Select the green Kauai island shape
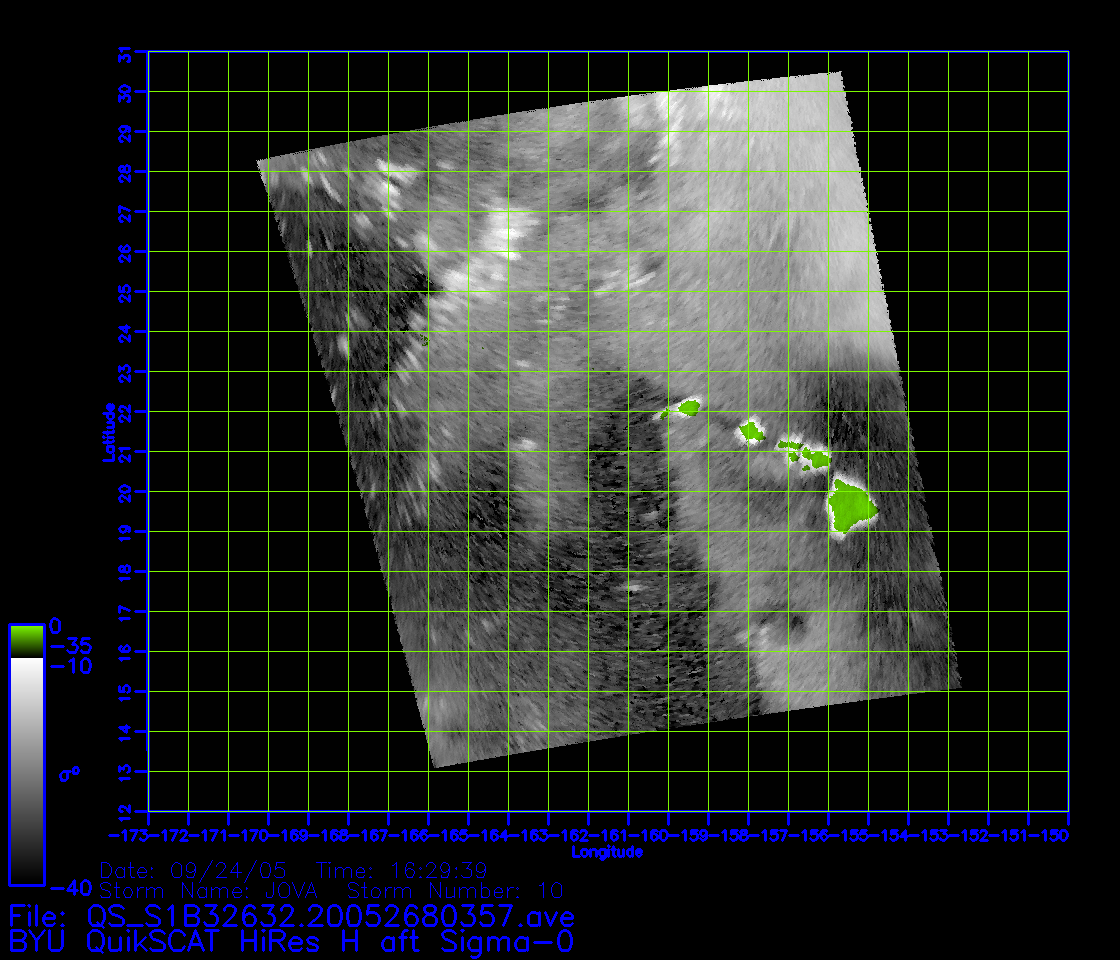This screenshot has height=960, width=1120. [x=689, y=407]
